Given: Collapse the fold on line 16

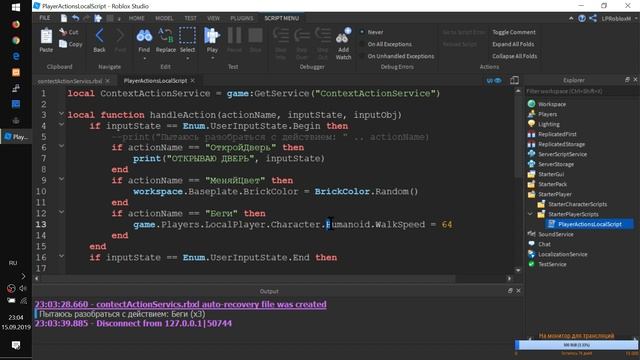Looking at the screenshot, I should click(x=61, y=256).
